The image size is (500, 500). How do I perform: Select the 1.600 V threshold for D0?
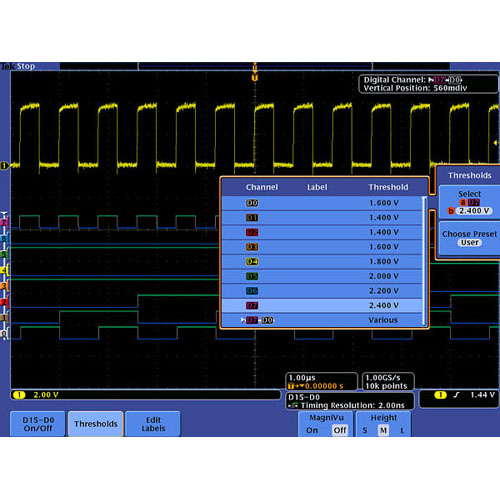click(x=384, y=203)
